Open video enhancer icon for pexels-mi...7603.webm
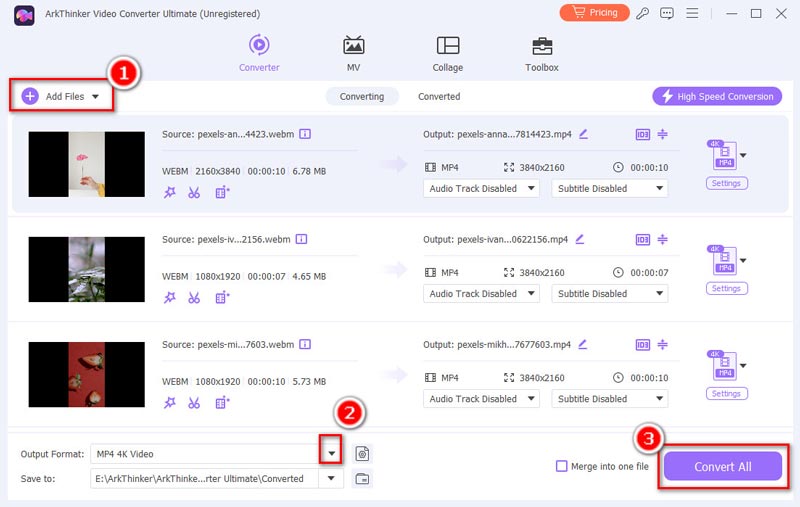 coord(222,402)
